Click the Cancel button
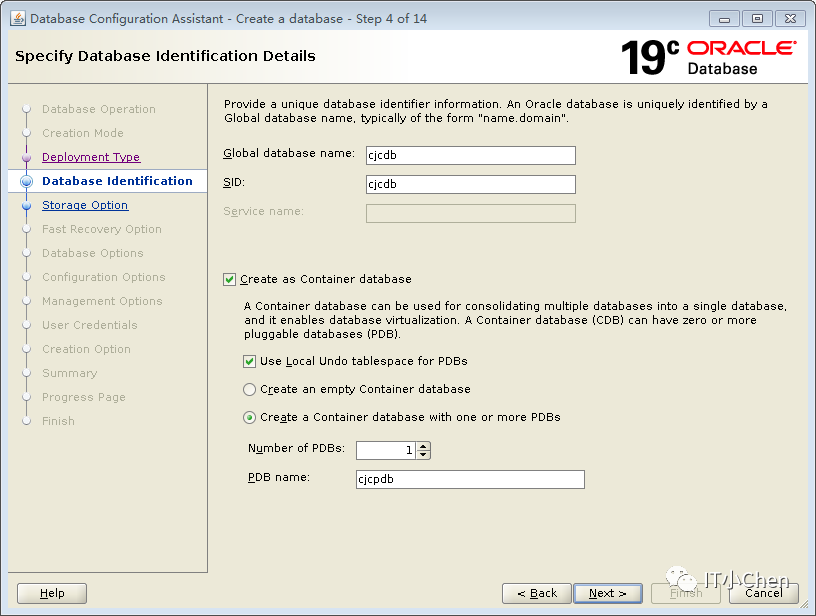Image resolution: width=816 pixels, height=616 pixels. coord(763,593)
